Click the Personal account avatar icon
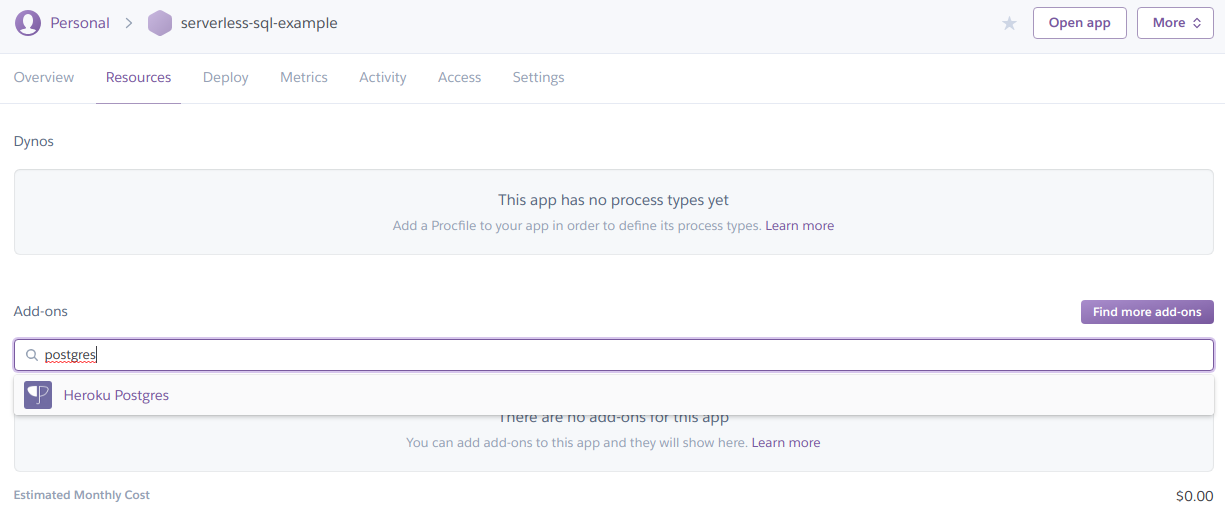Image resolution: width=1225 pixels, height=513 pixels. [x=28, y=23]
